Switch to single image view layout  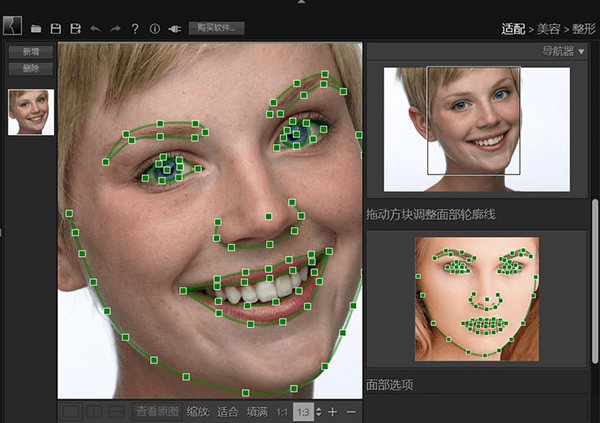(71, 411)
